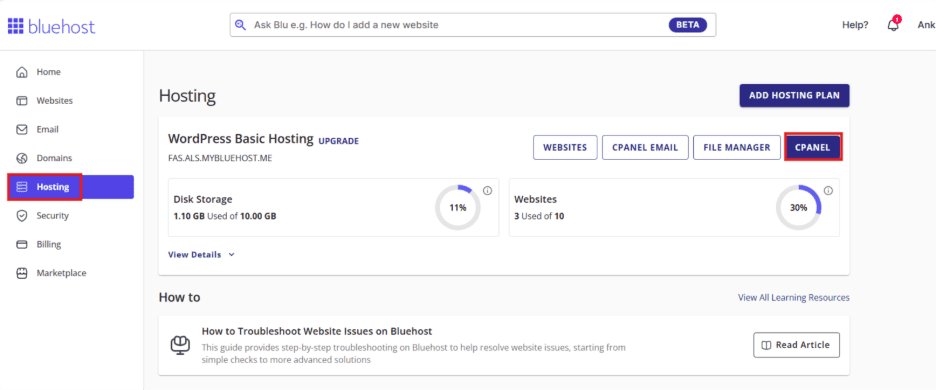Click the Marketplace store icon in sidebar
Viewport: 936px width, 390px height.
pos(22,273)
